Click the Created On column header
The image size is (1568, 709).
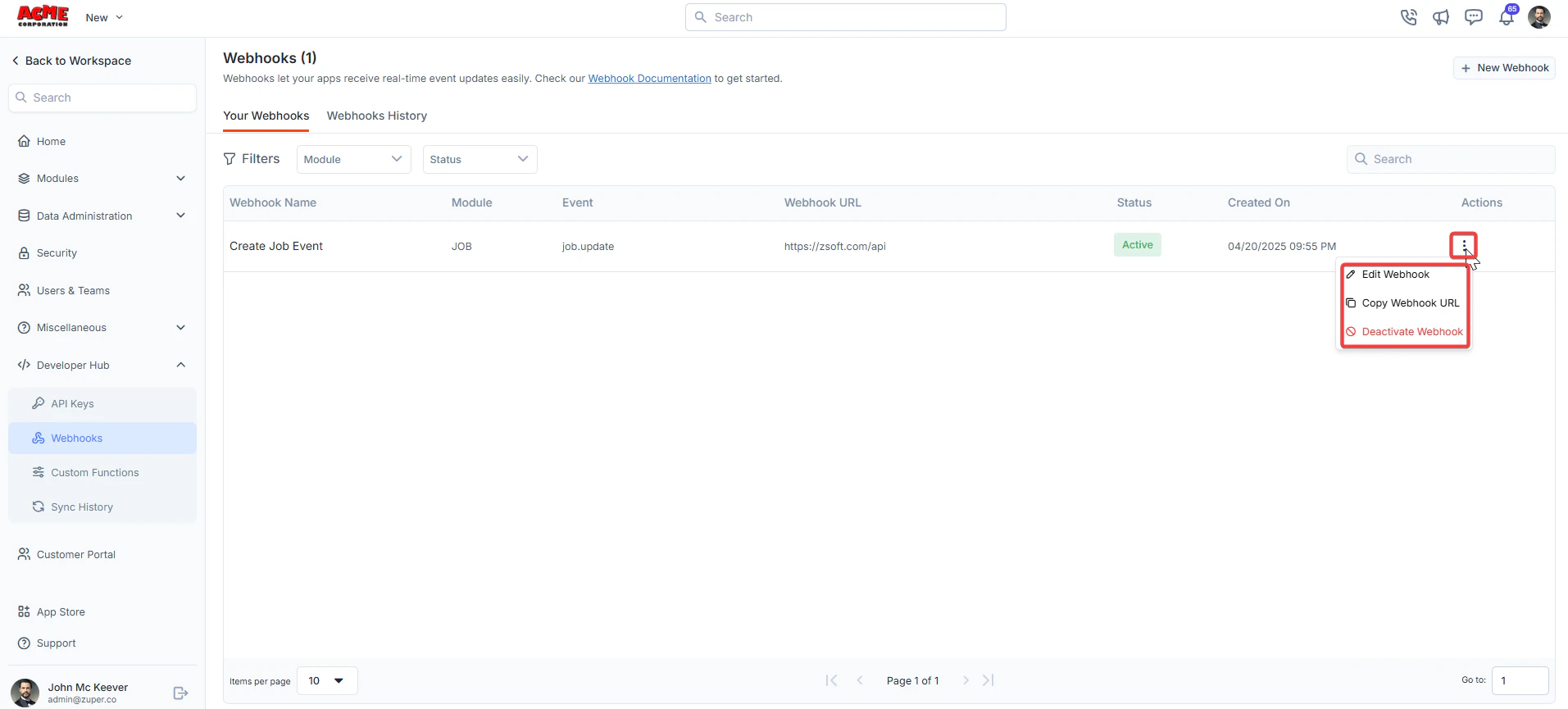coord(1258,202)
